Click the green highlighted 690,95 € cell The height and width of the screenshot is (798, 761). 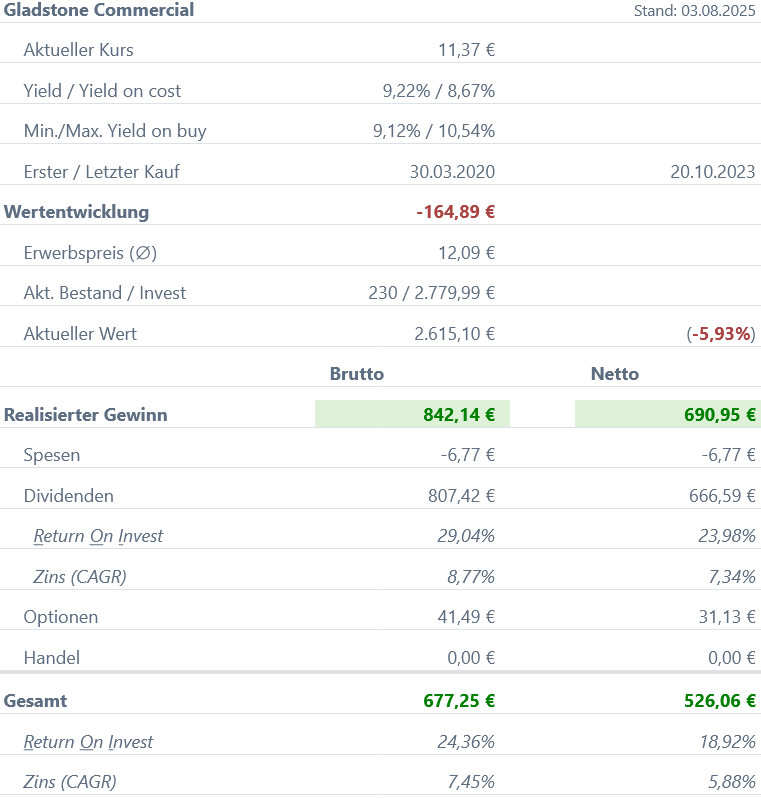[667, 415]
